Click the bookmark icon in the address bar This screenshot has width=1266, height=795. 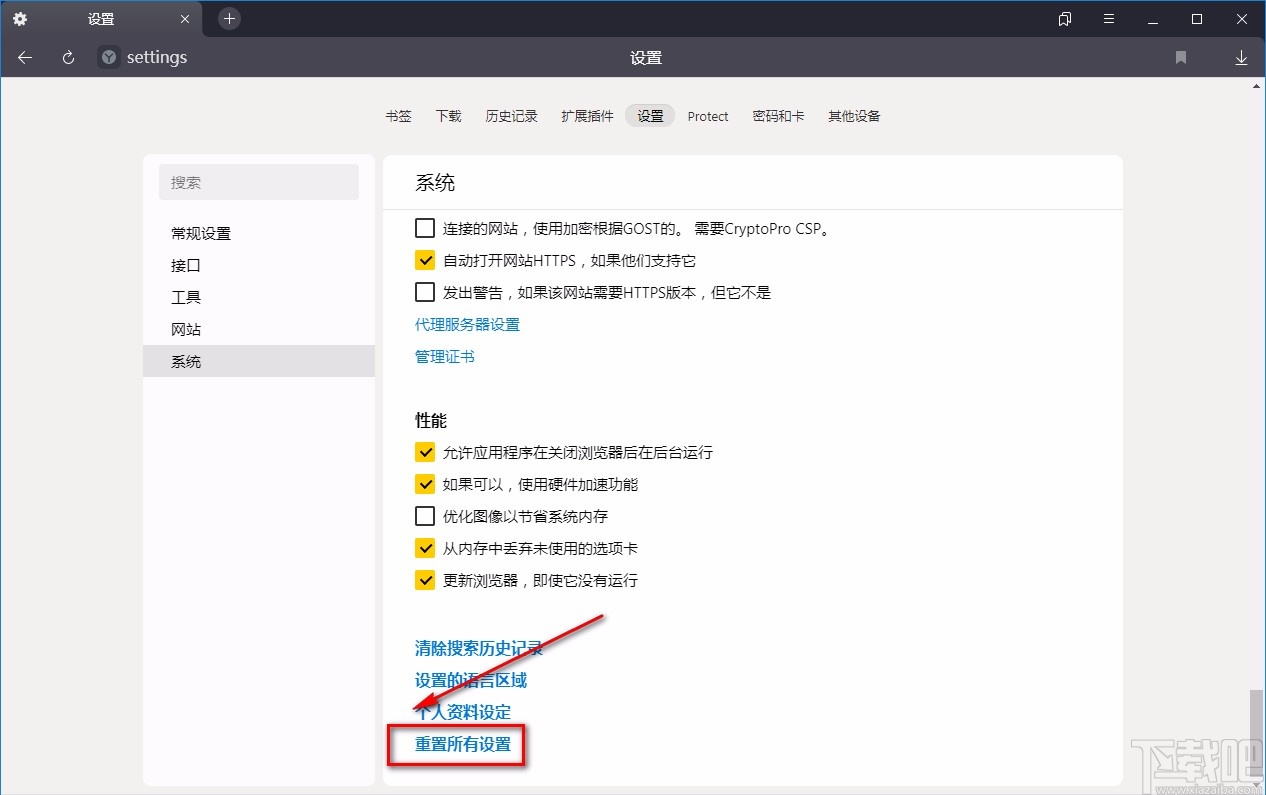coord(1181,57)
